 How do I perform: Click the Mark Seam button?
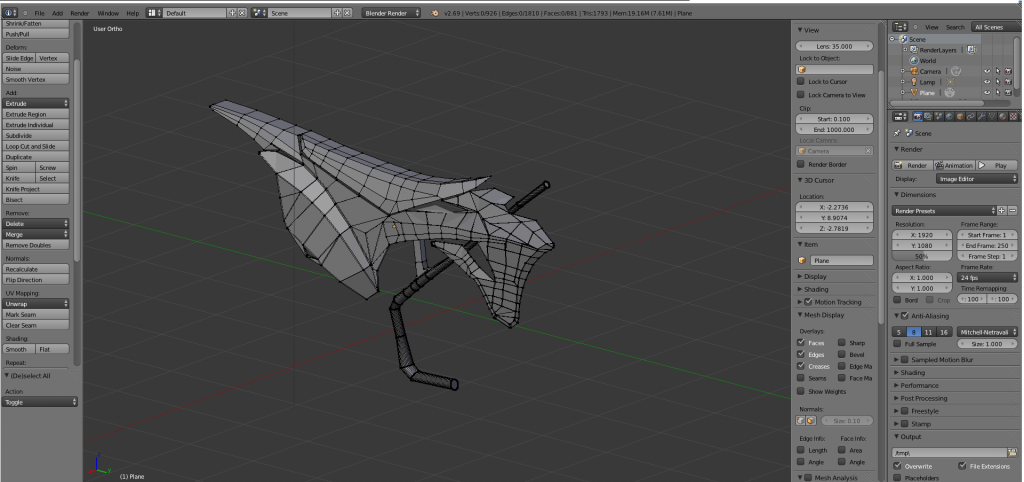37,314
